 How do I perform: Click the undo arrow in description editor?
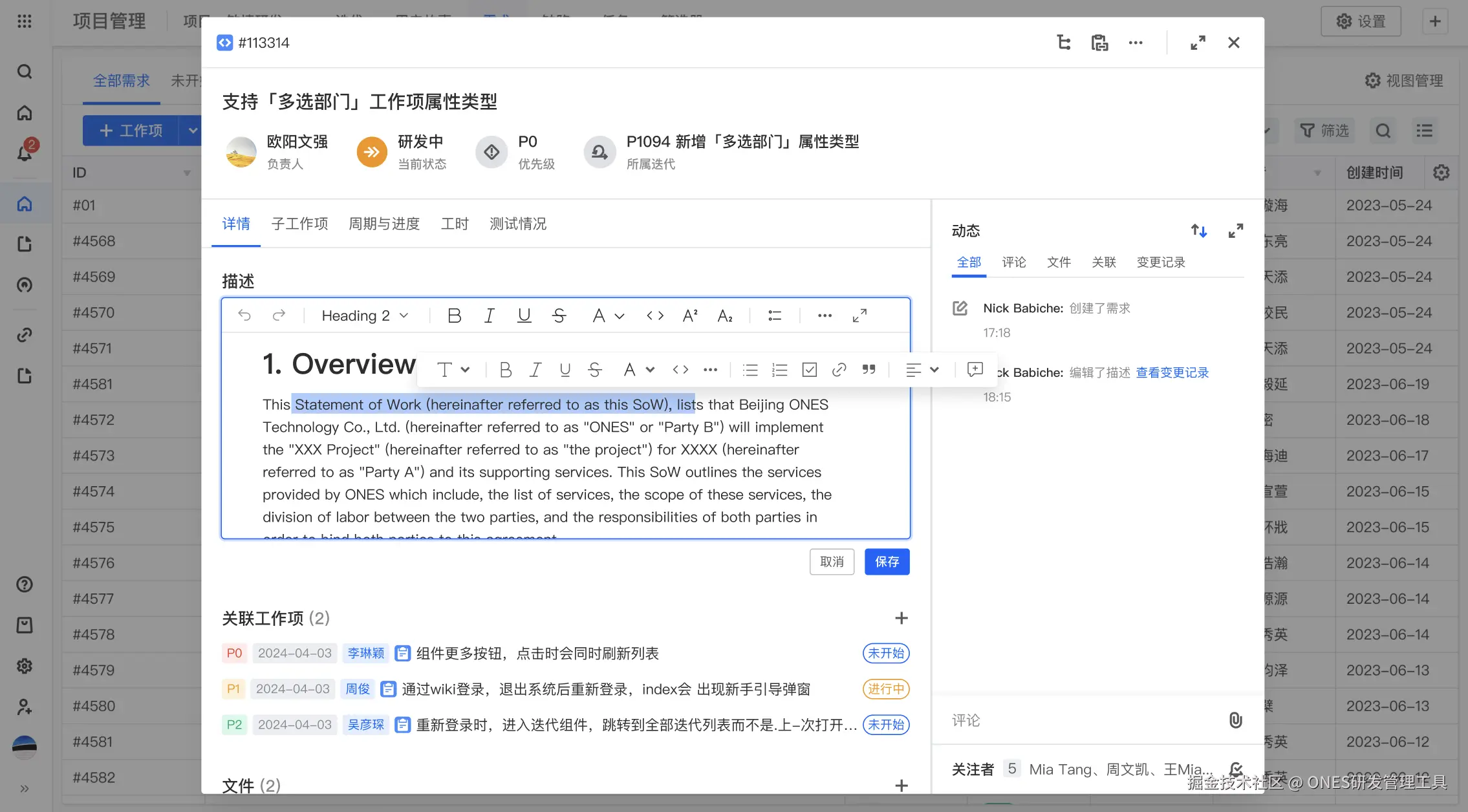click(x=244, y=315)
